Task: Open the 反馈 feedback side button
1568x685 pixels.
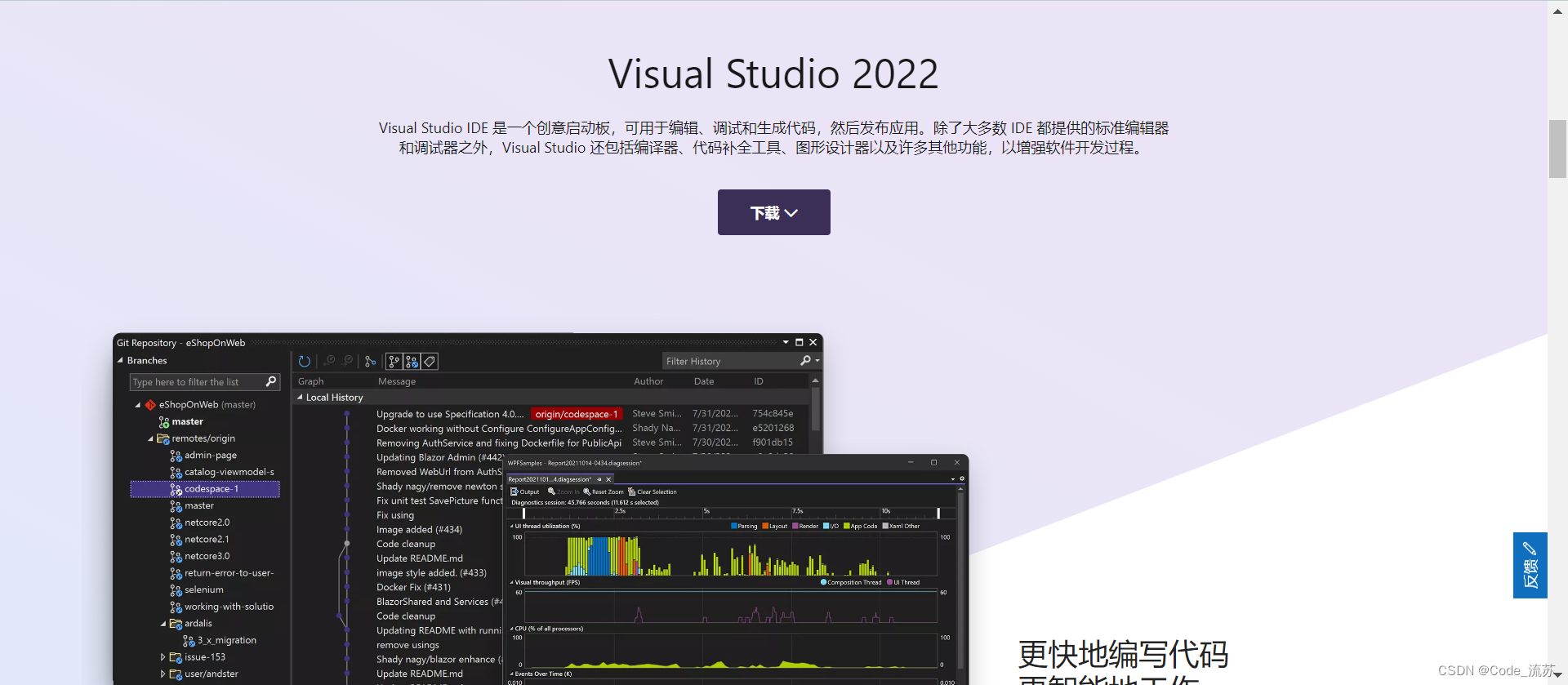Action: click(x=1530, y=565)
